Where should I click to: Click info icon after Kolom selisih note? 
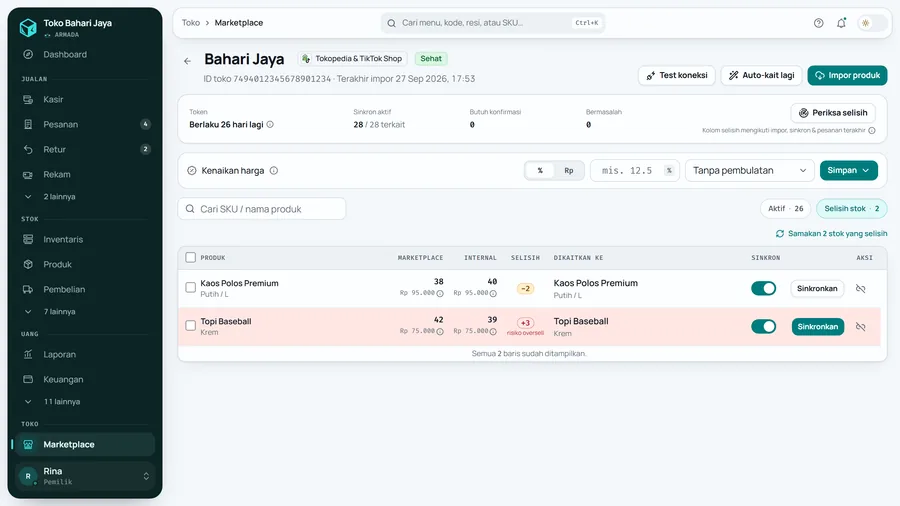(872, 130)
